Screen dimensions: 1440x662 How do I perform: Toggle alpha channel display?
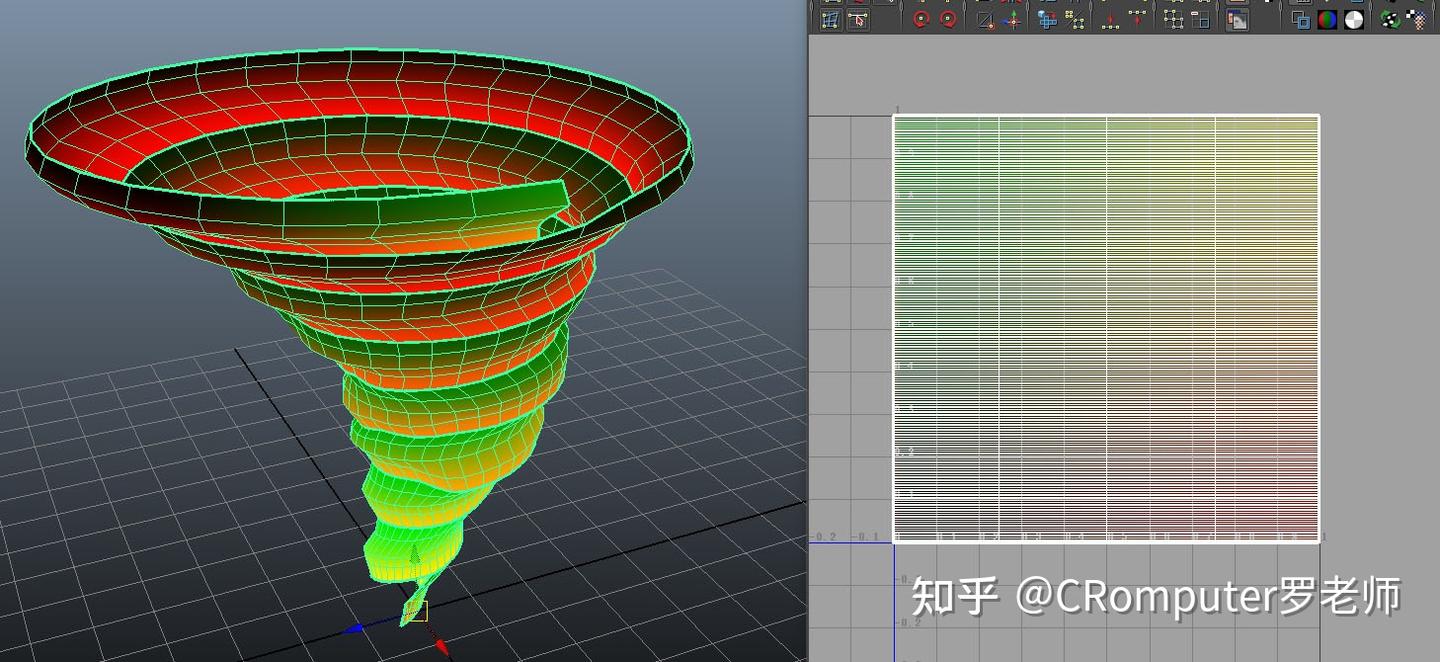[x=1355, y=20]
